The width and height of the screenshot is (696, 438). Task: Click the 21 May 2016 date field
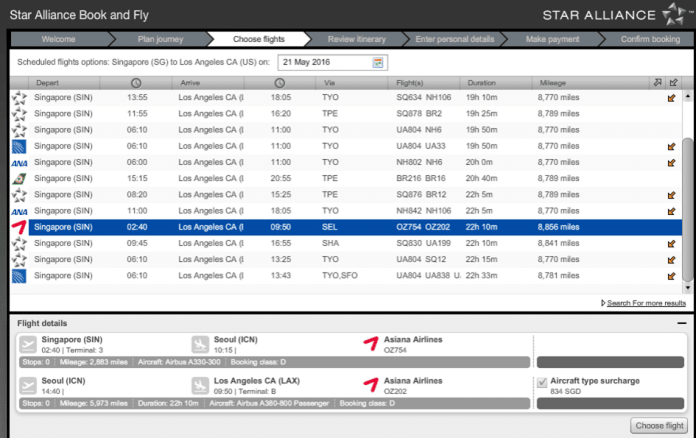tap(332, 63)
